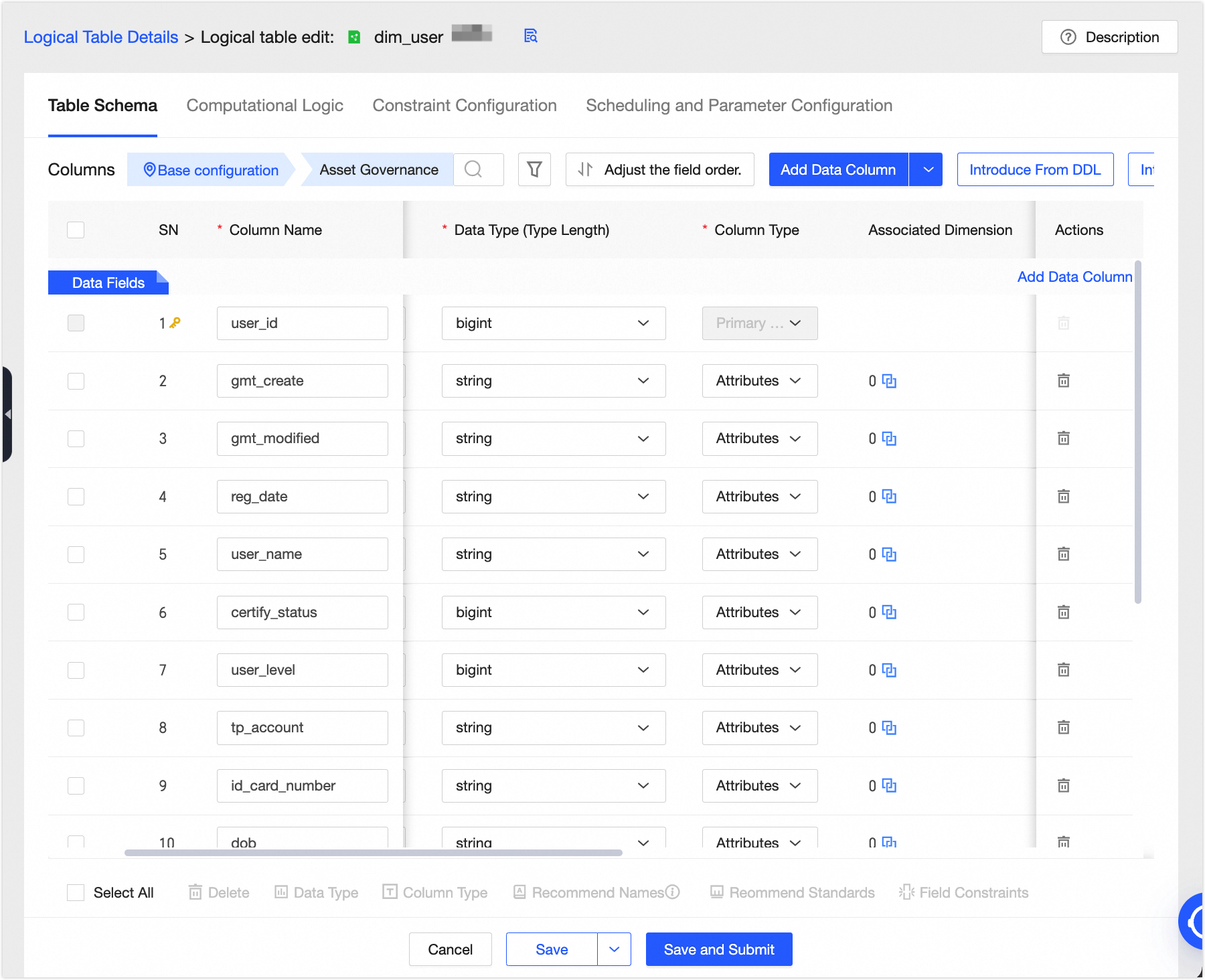This screenshot has height=980, width=1205.
Task: Open associated dimension icon for certify_status
Action: (889, 612)
